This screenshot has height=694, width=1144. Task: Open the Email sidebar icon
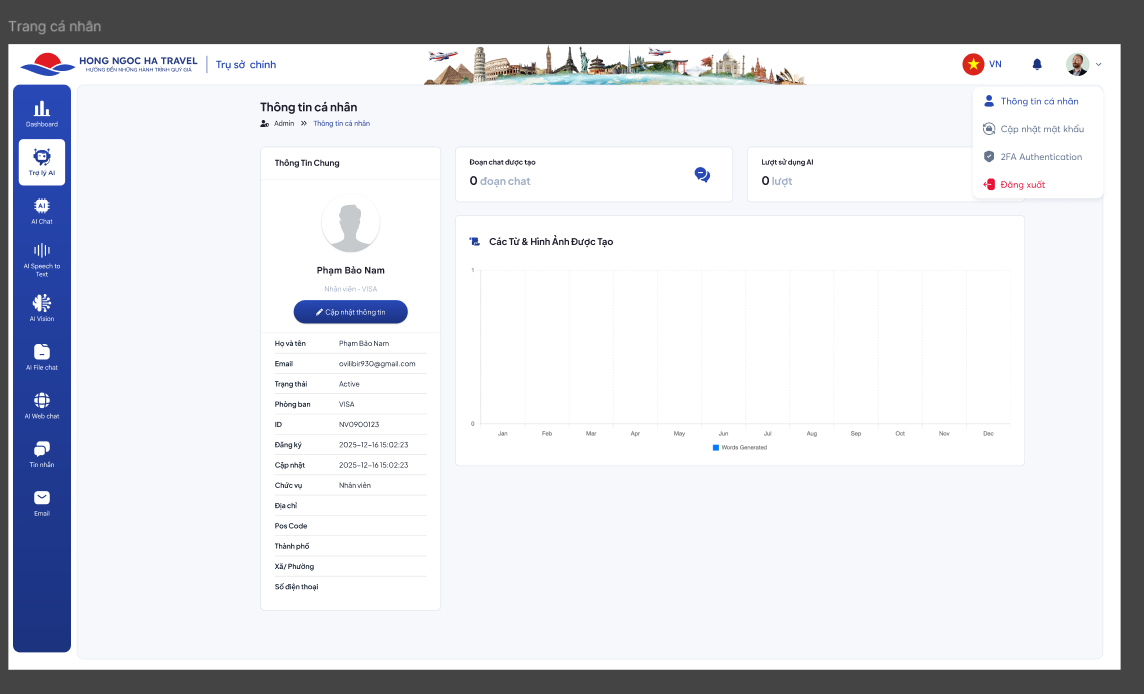click(x=41, y=502)
